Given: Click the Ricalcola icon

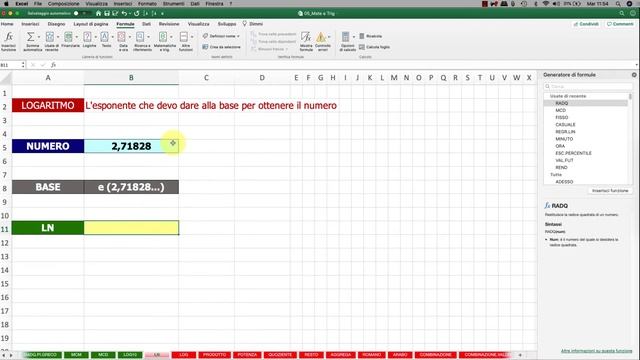Looking at the screenshot, I should pos(362,36).
